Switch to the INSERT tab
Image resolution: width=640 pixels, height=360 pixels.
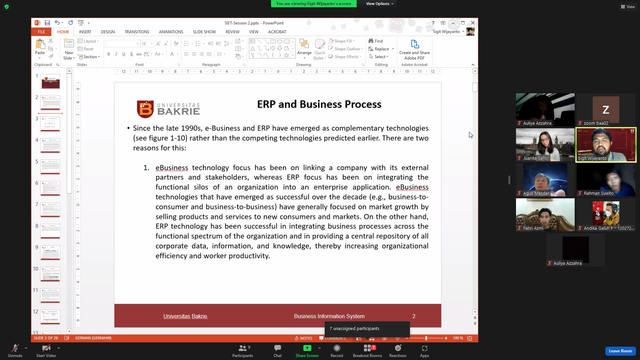85,31
